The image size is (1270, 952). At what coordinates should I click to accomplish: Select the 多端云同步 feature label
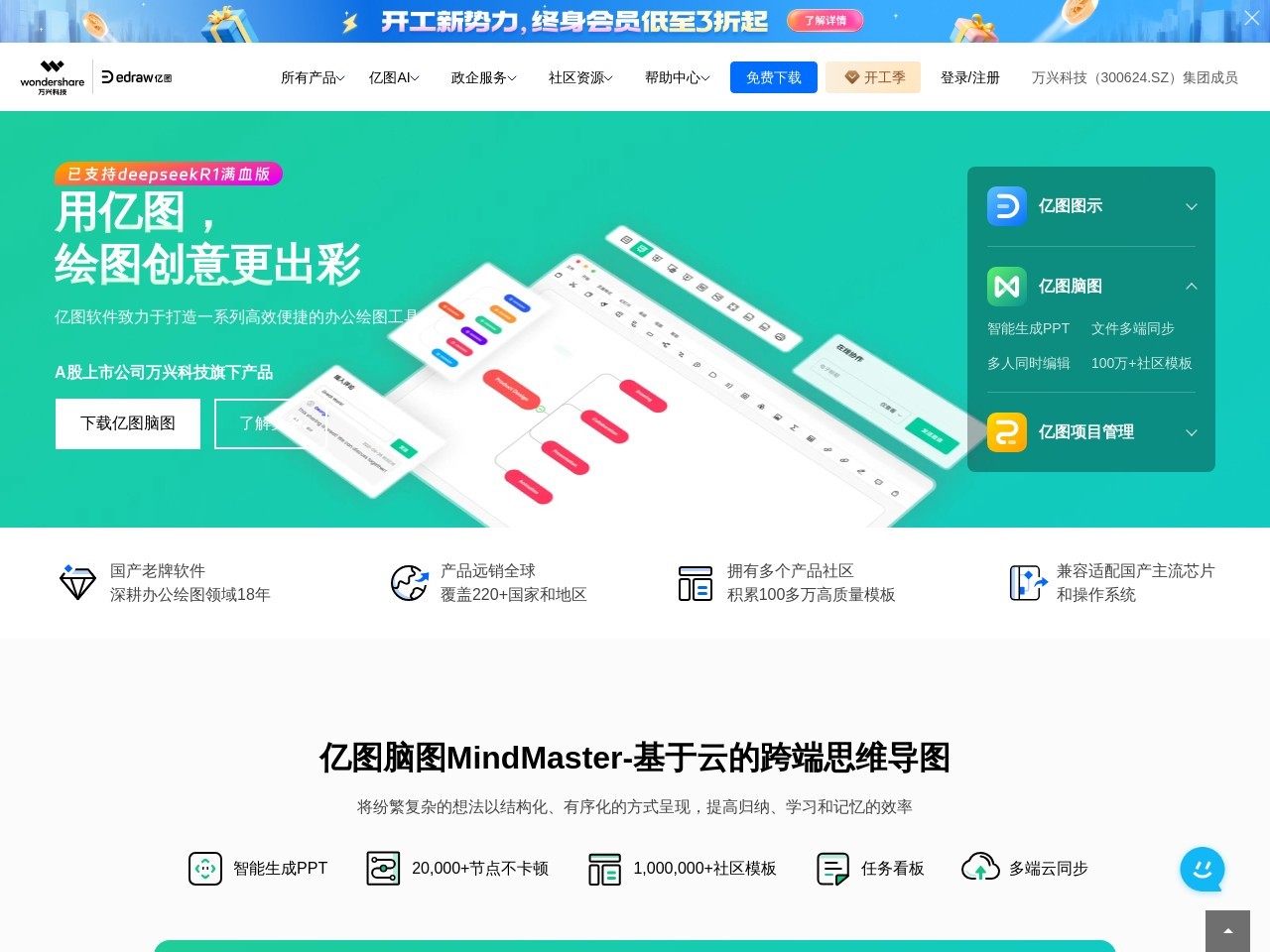pyautogui.click(x=1049, y=869)
